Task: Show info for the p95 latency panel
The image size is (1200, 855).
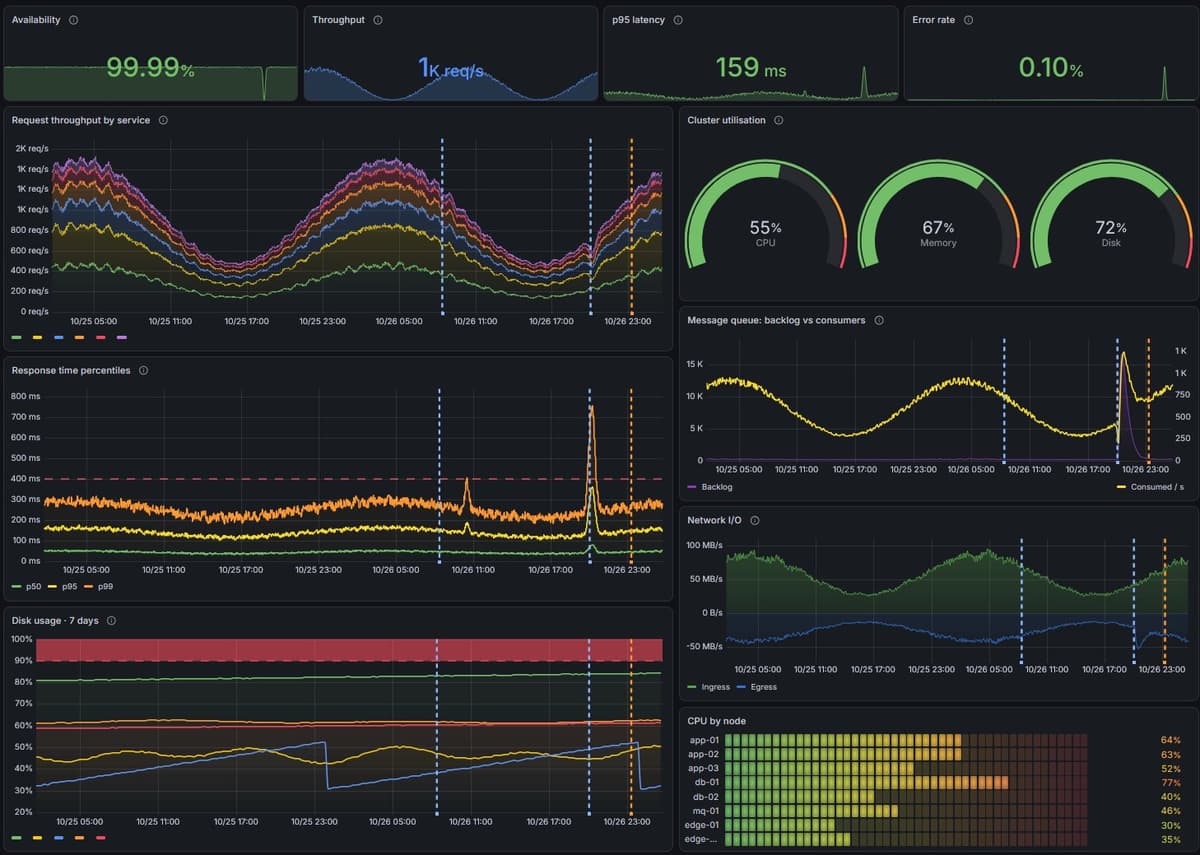Action: (x=678, y=20)
